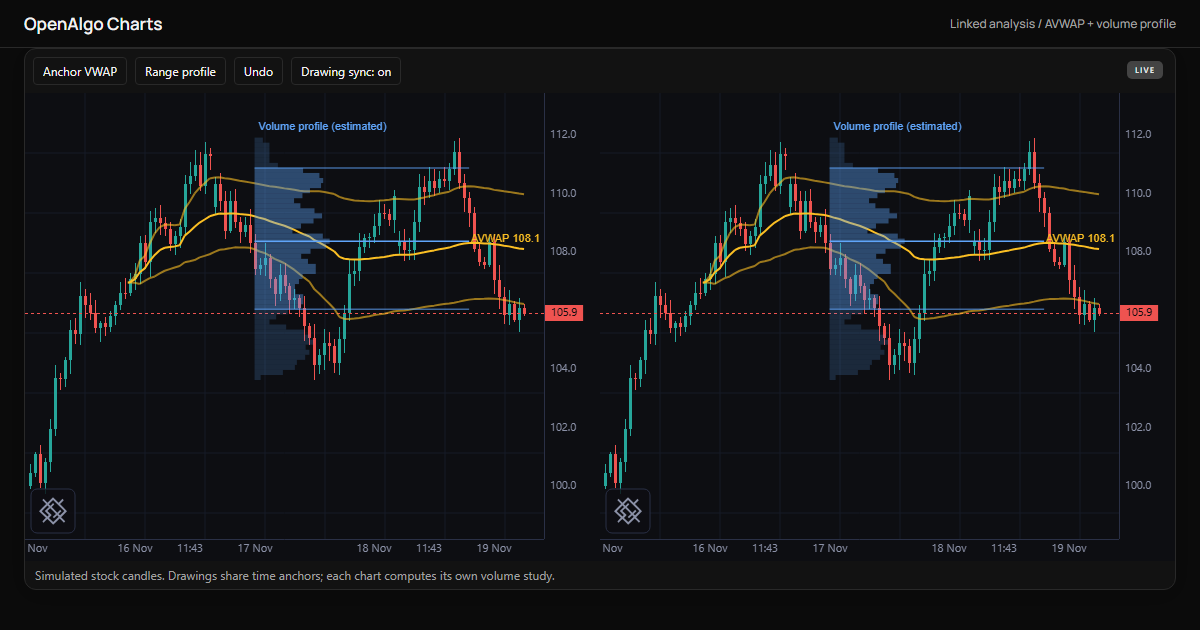Click the 17 Nov label on right time axis

tap(831, 548)
